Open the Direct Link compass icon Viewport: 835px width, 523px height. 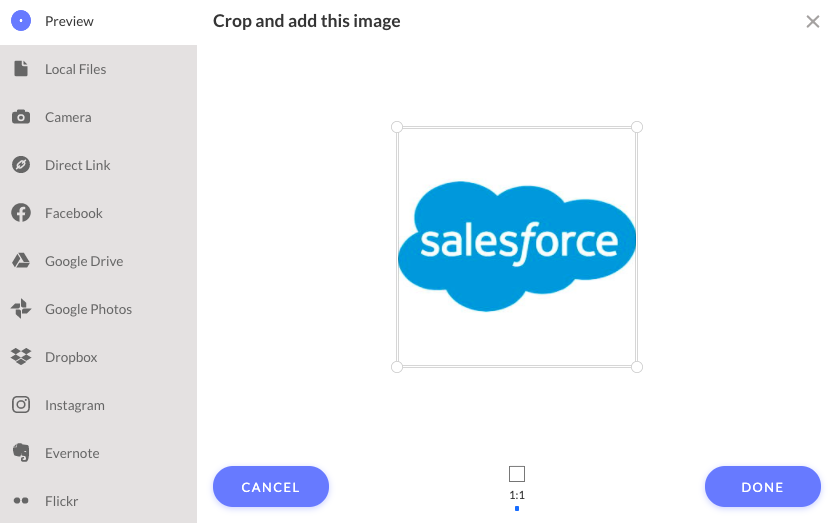point(21,165)
